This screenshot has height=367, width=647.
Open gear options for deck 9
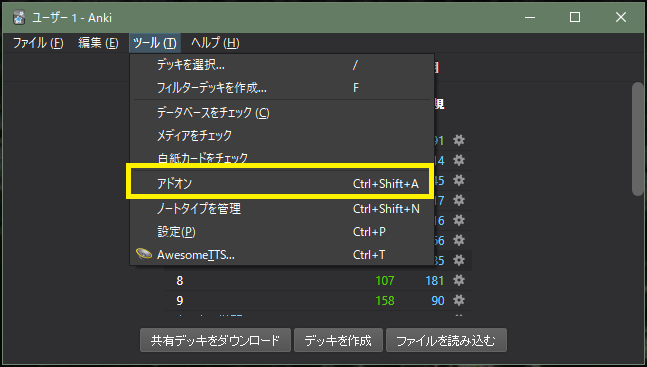tap(459, 300)
